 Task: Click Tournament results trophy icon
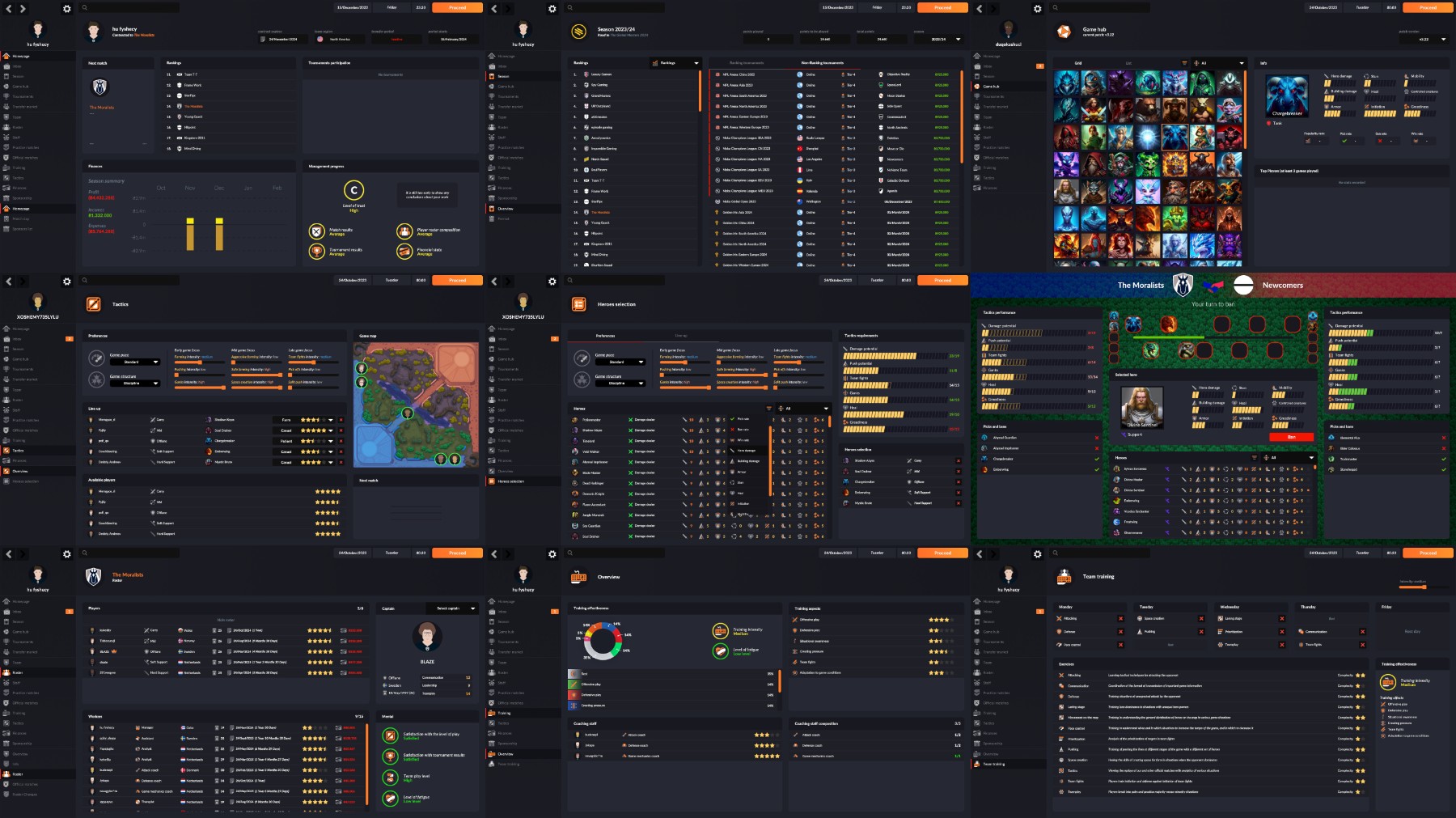tap(316, 252)
